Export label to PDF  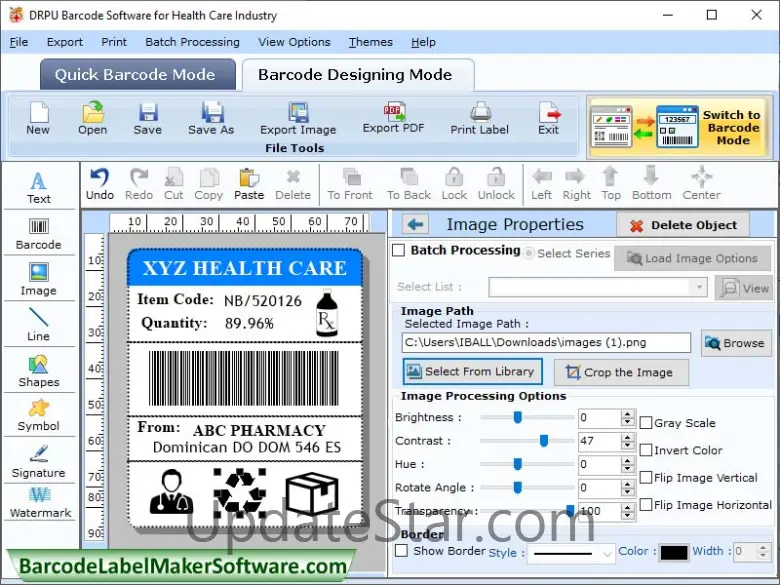tap(393, 118)
